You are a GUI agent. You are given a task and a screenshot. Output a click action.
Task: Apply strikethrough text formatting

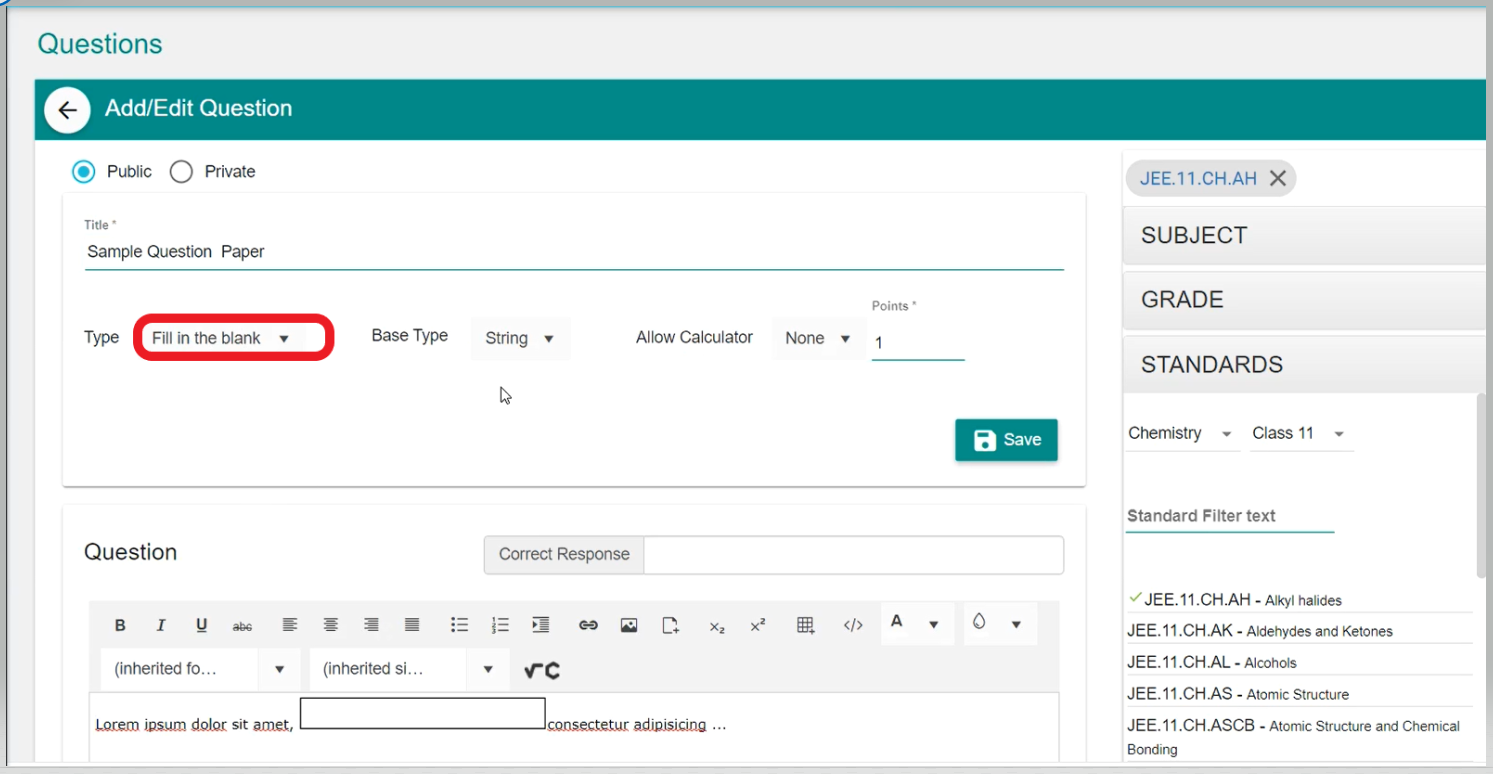[242, 625]
